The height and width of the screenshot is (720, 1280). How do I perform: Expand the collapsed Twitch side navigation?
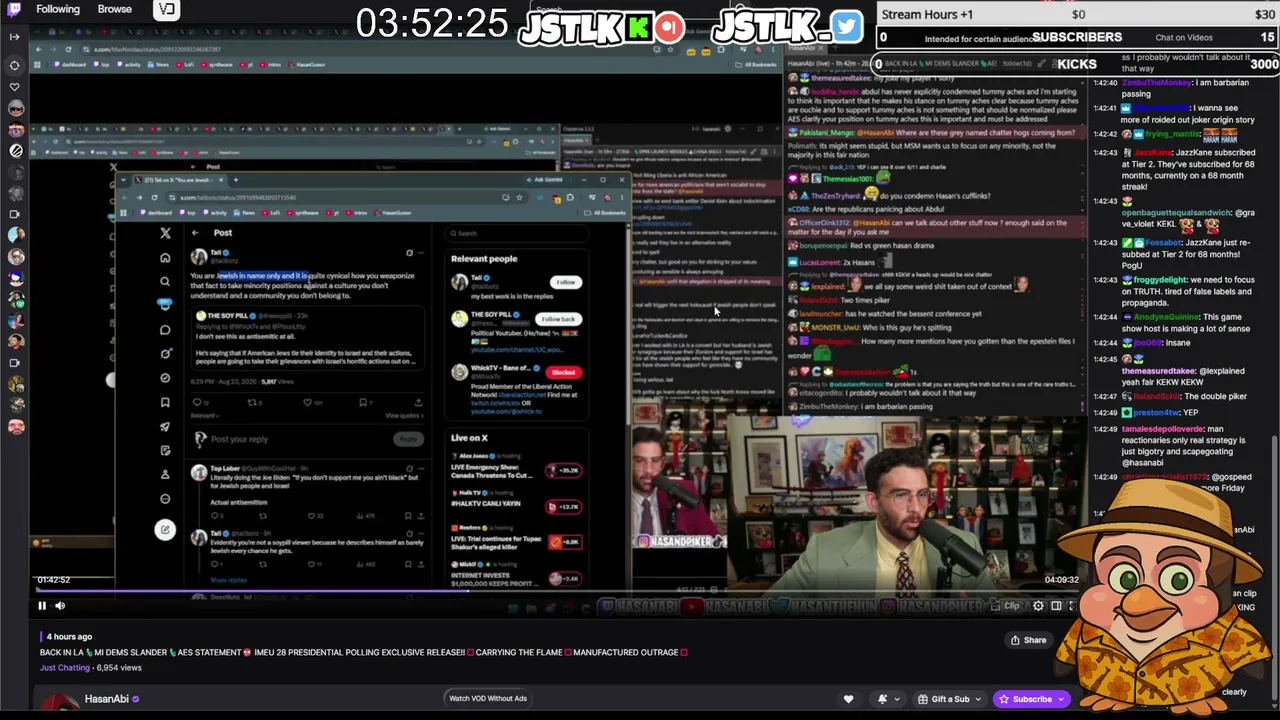14,37
